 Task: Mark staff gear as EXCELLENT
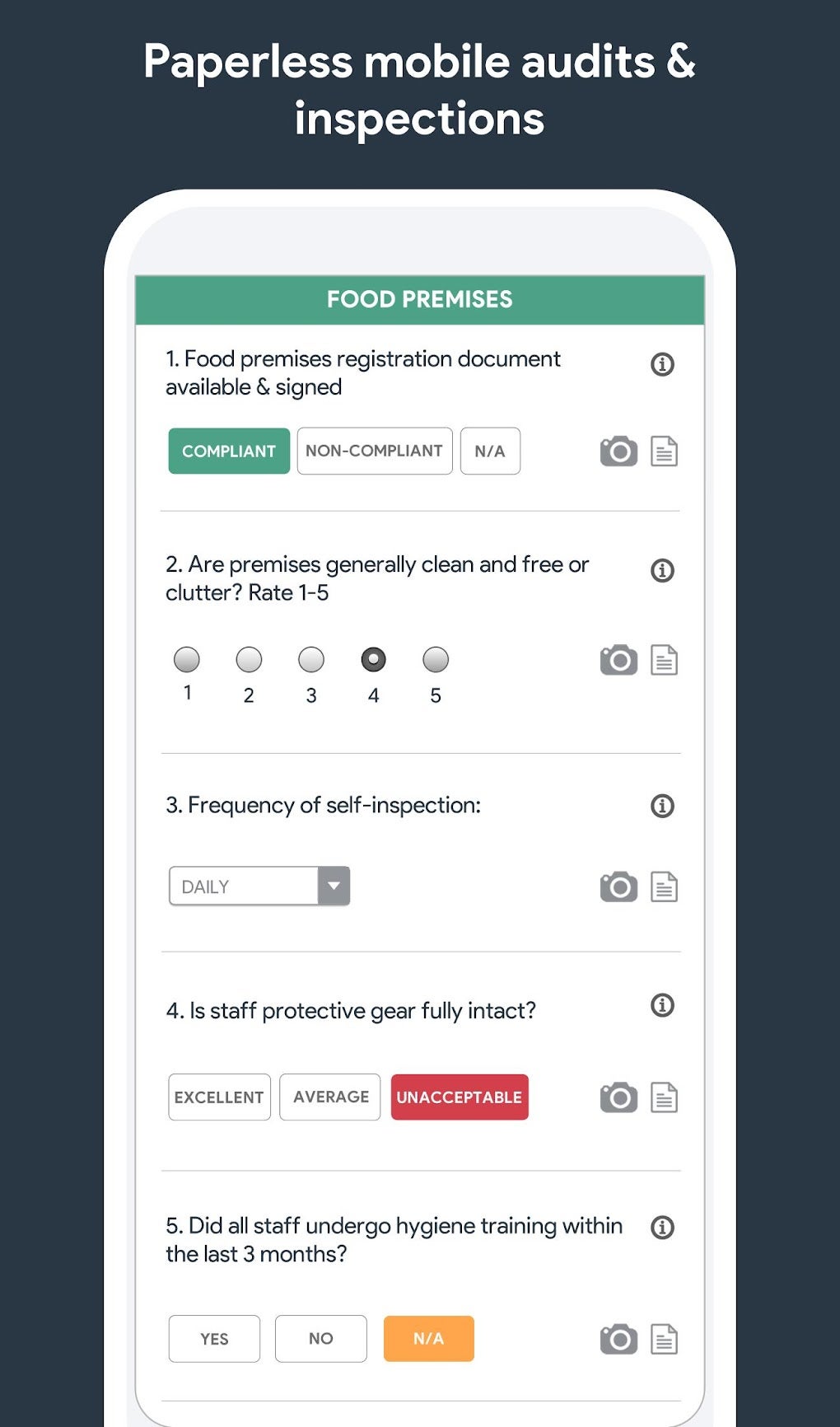click(x=219, y=1097)
